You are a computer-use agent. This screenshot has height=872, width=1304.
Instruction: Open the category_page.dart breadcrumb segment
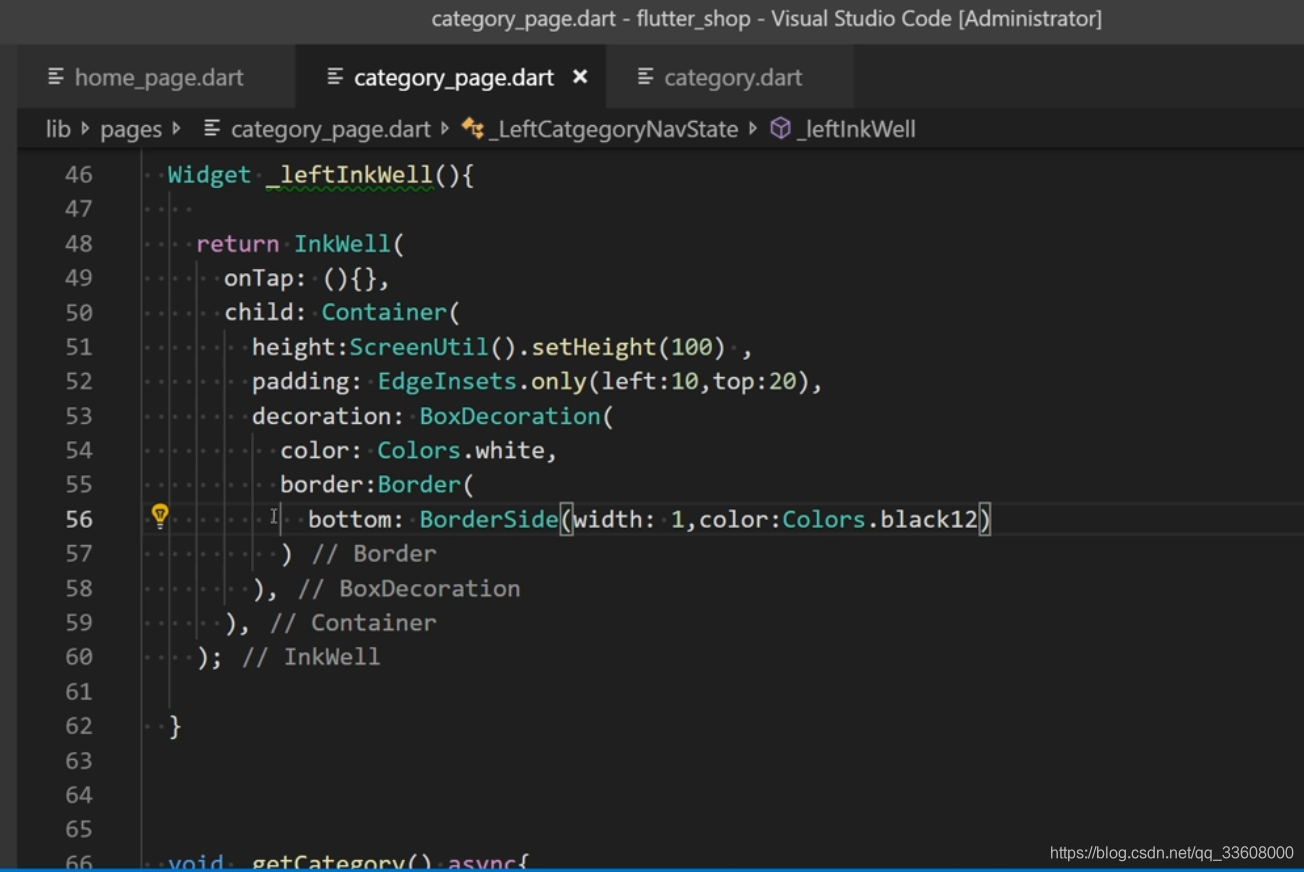pyautogui.click(x=330, y=129)
